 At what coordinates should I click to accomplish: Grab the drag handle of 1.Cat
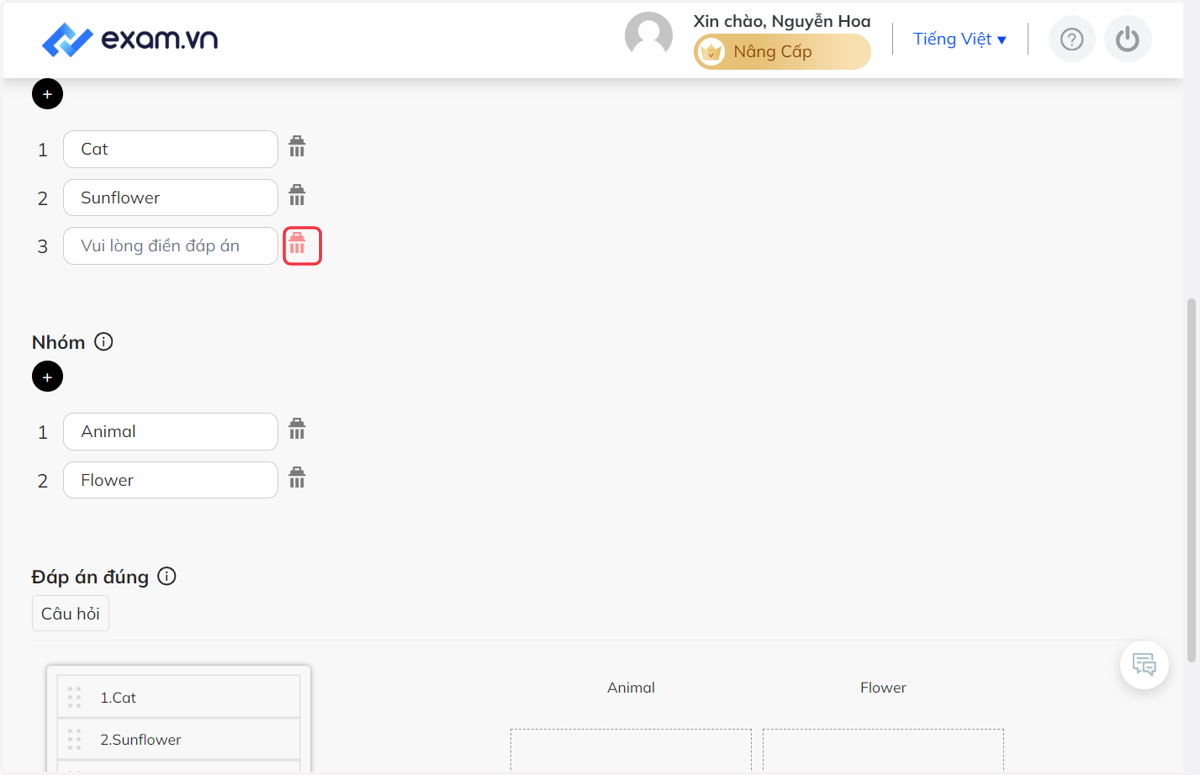coord(74,697)
